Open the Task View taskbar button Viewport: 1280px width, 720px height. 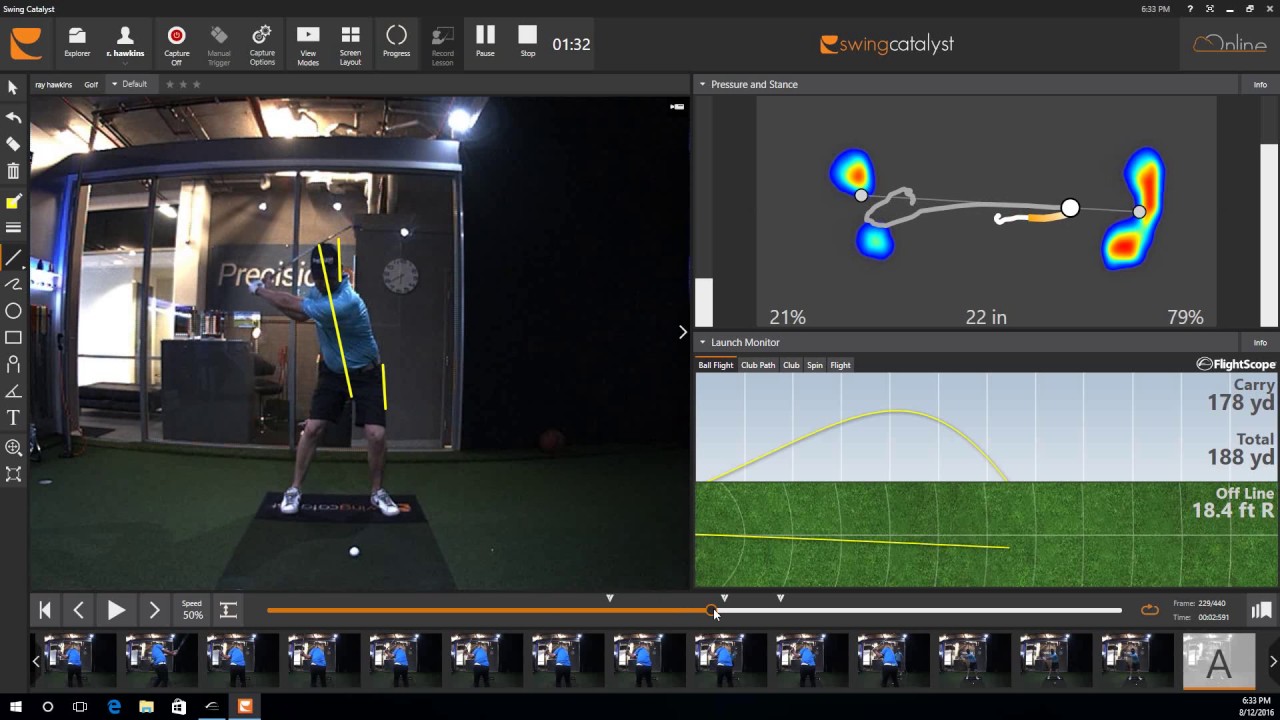(x=80, y=707)
